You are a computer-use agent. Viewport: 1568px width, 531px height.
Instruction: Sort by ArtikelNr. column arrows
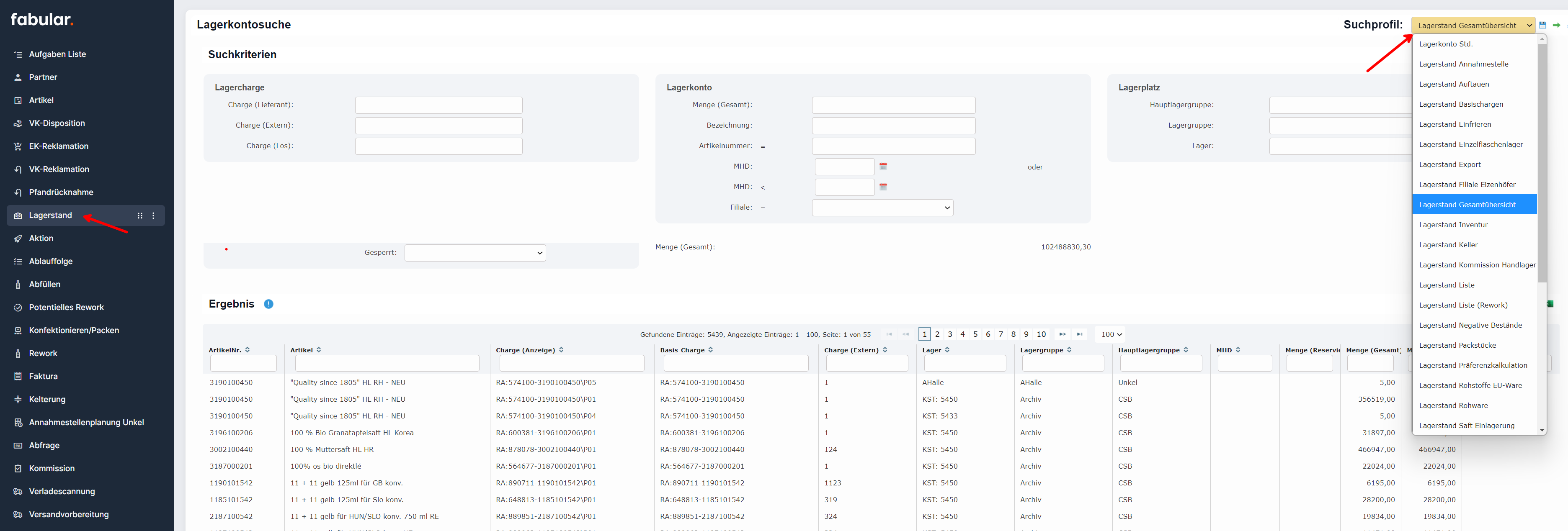(x=248, y=350)
